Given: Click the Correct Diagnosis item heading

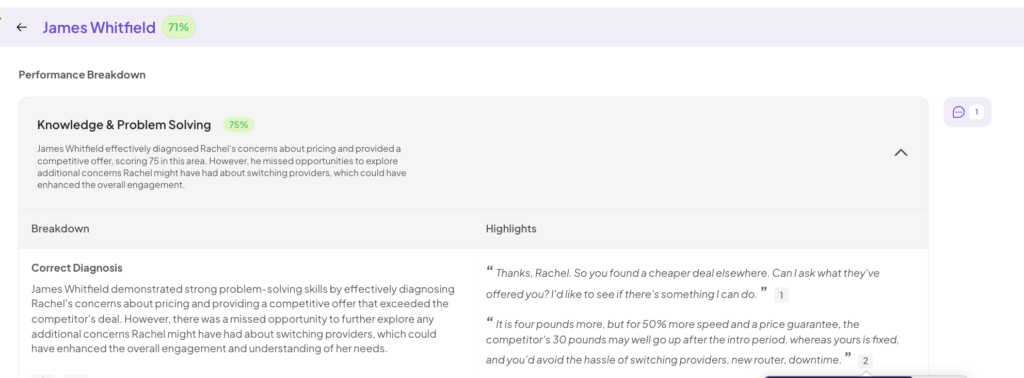Looking at the screenshot, I should pos(77,268).
